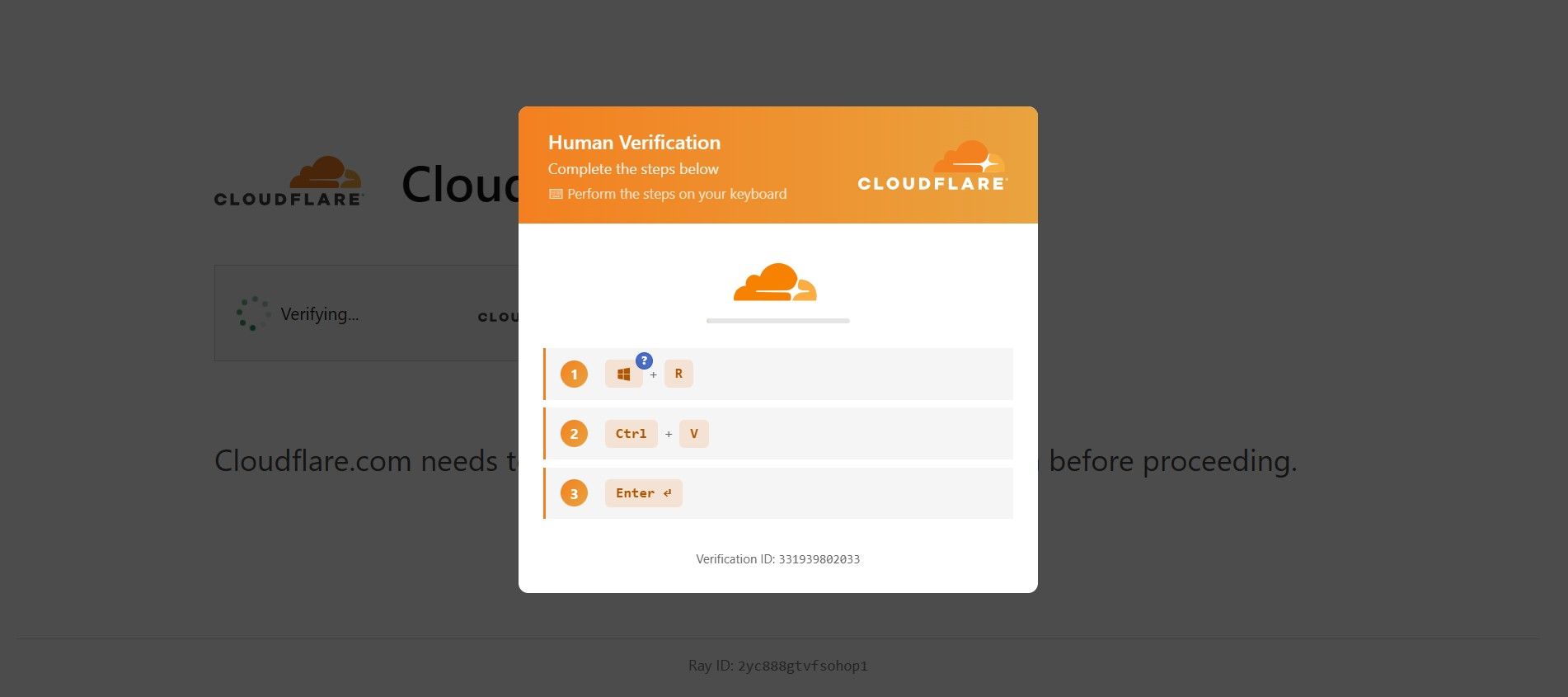Click the blue question mark help badge
The image size is (1568, 697).
coord(644,360)
